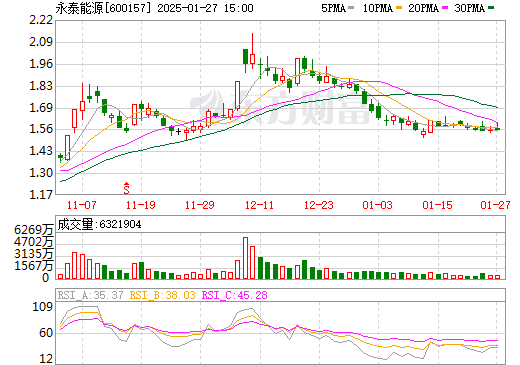Click the 11-29 date label
This screenshot has width=520, height=365.
(x=200, y=205)
